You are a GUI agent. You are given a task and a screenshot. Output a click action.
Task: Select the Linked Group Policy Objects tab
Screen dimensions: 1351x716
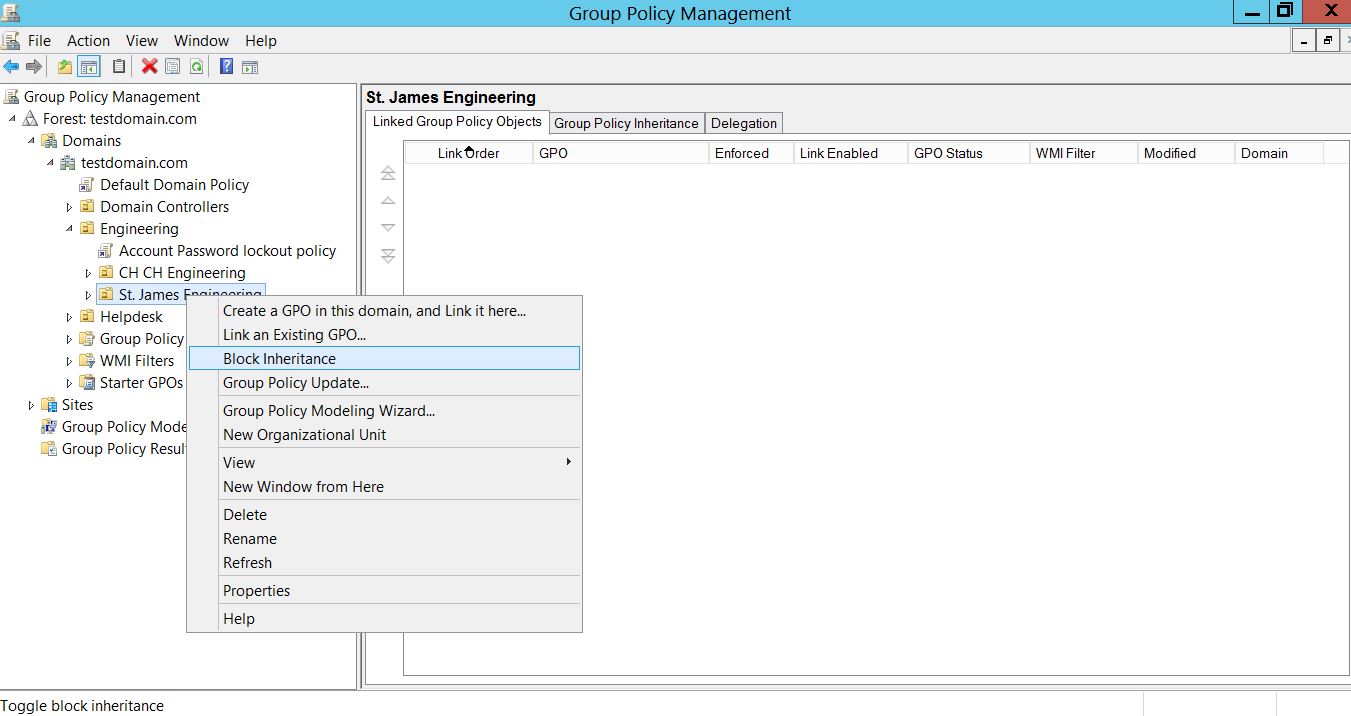pyautogui.click(x=457, y=121)
